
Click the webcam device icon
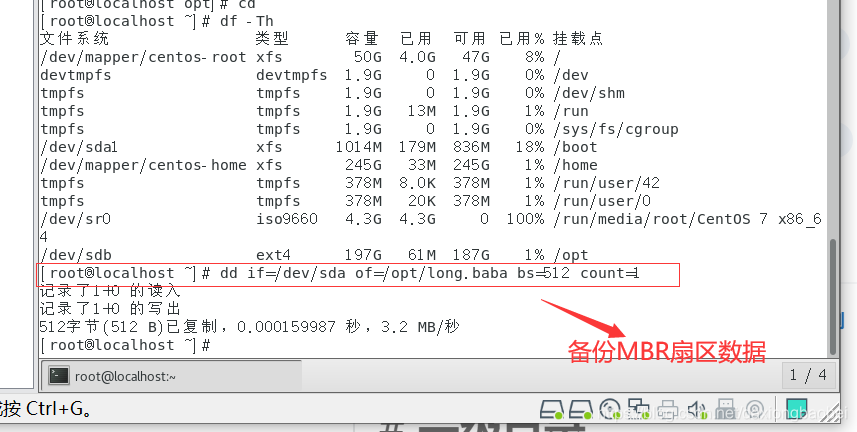754,410
